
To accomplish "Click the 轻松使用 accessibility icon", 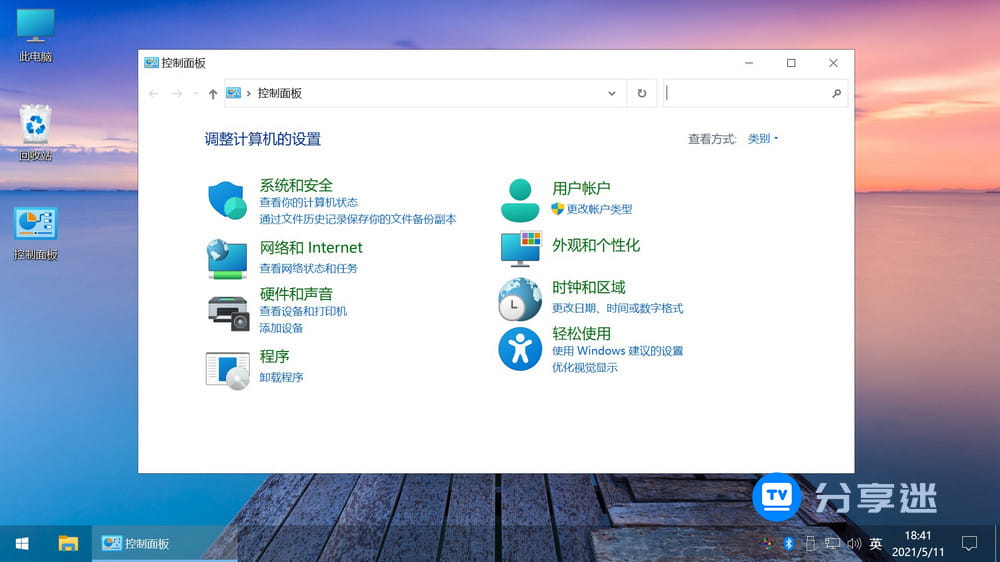I will 520,349.
